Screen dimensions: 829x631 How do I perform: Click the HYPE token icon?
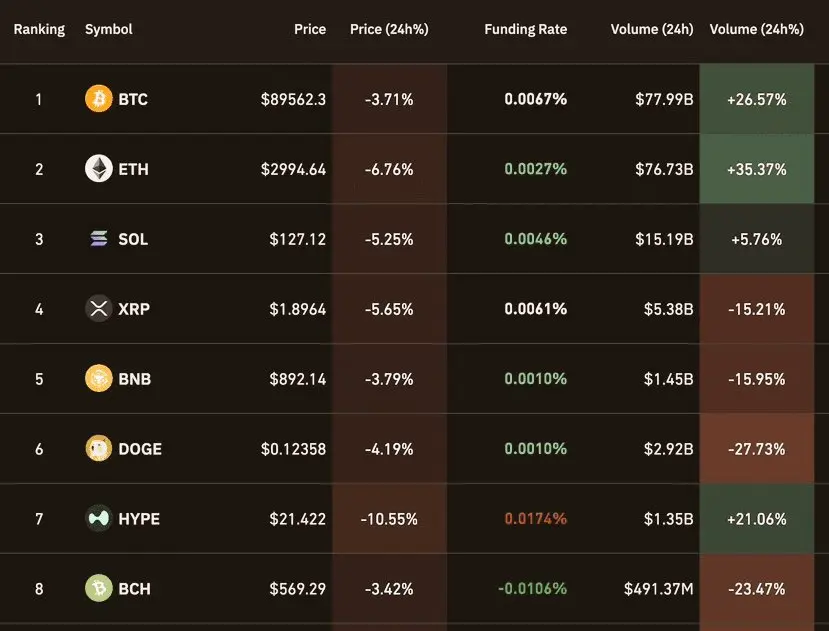pyautogui.click(x=98, y=519)
